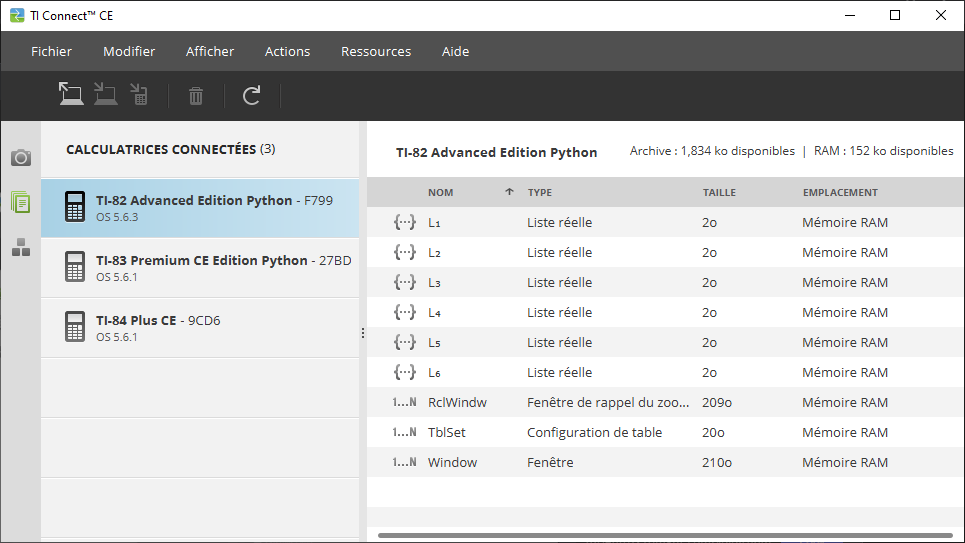Click list icon of L5 row
Viewport: 965px width, 543px height.
(x=404, y=342)
